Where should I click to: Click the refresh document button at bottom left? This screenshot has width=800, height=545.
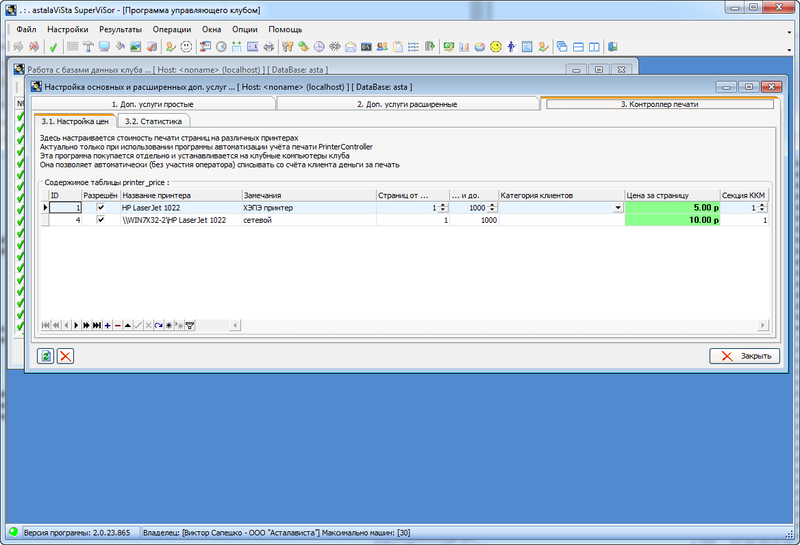click(x=45, y=356)
